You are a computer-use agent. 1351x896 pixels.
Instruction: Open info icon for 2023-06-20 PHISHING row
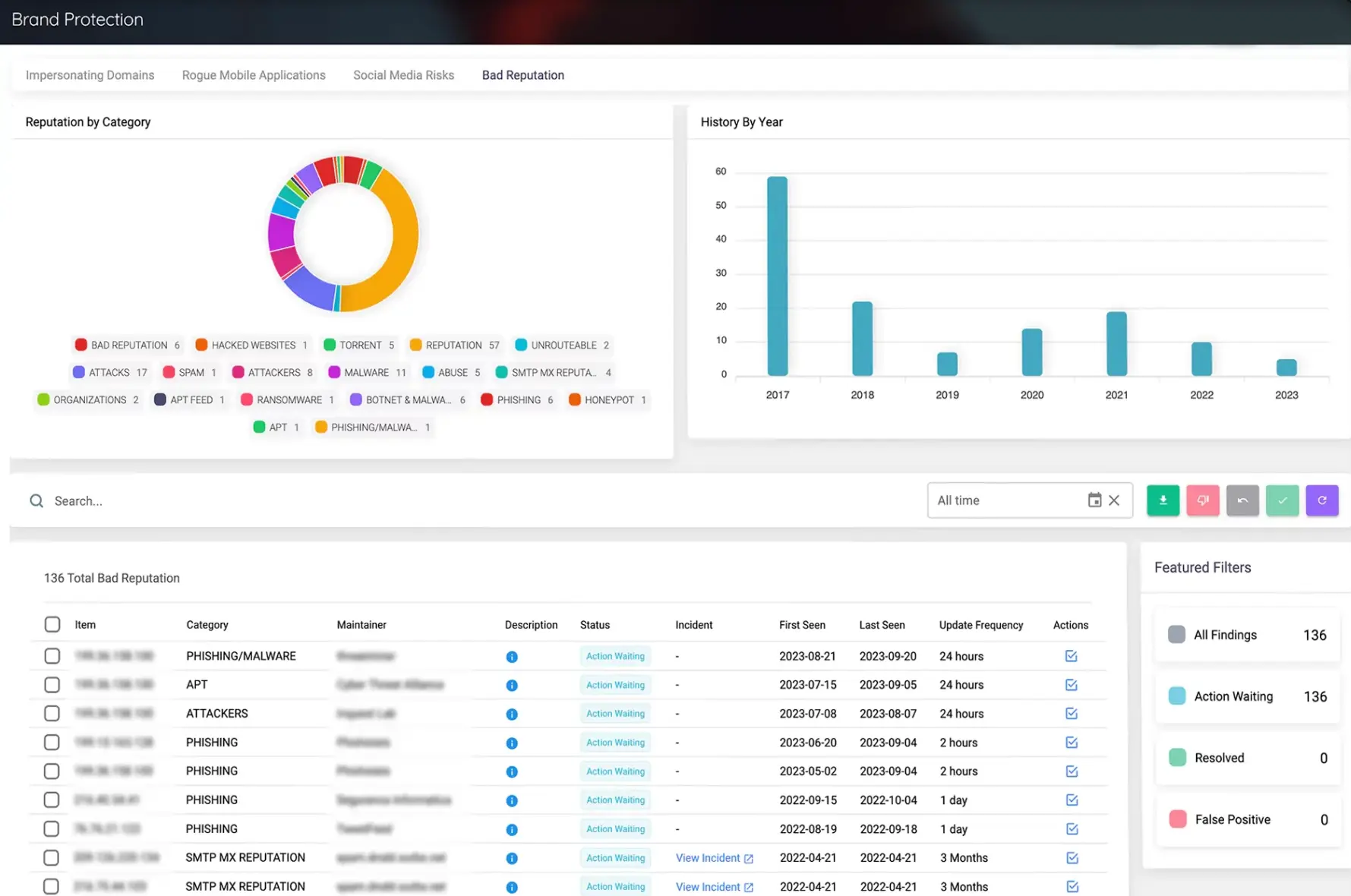point(512,743)
